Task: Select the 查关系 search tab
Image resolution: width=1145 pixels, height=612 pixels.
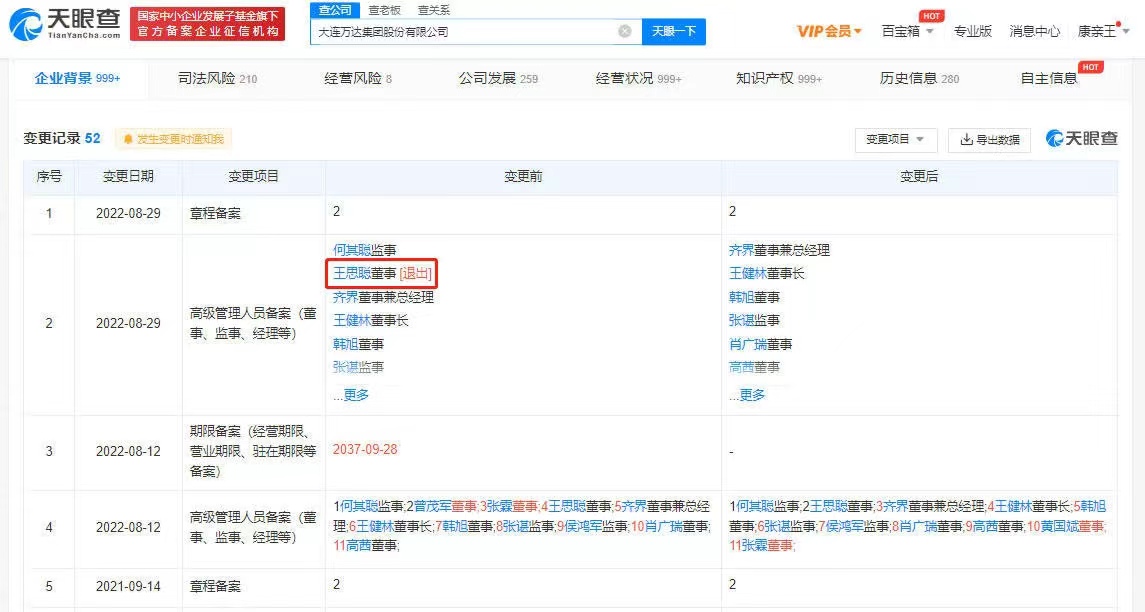Action: [x=434, y=10]
